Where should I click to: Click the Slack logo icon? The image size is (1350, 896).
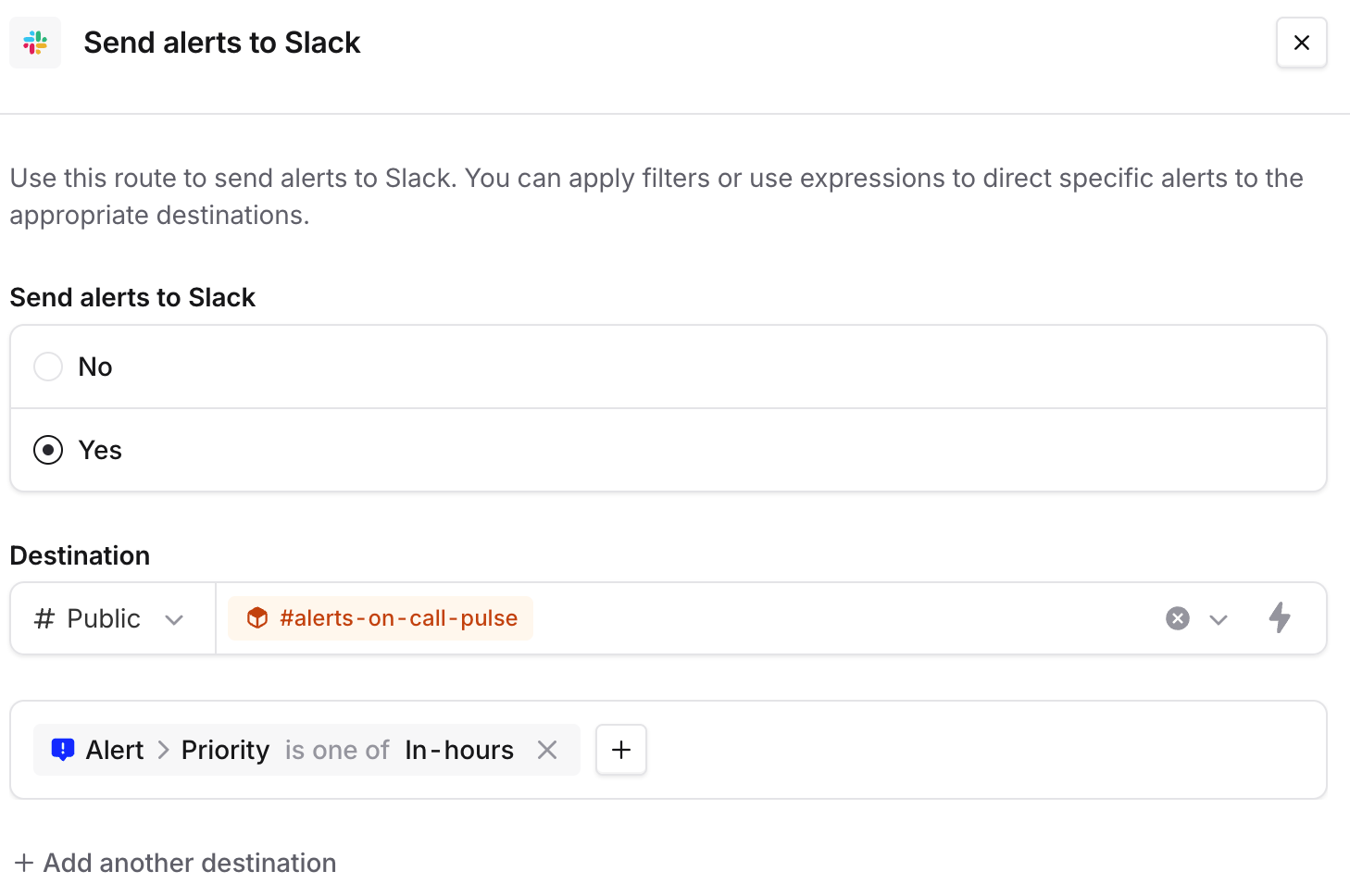(35, 43)
